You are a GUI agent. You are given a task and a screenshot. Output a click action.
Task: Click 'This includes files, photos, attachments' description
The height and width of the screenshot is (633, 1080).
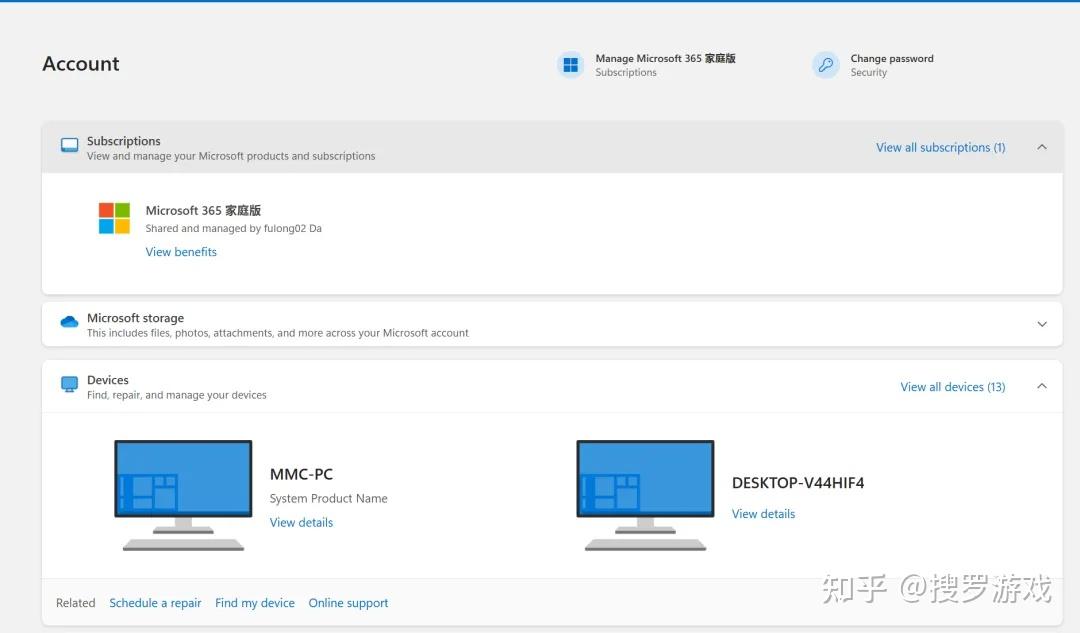[x=278, y=333]
